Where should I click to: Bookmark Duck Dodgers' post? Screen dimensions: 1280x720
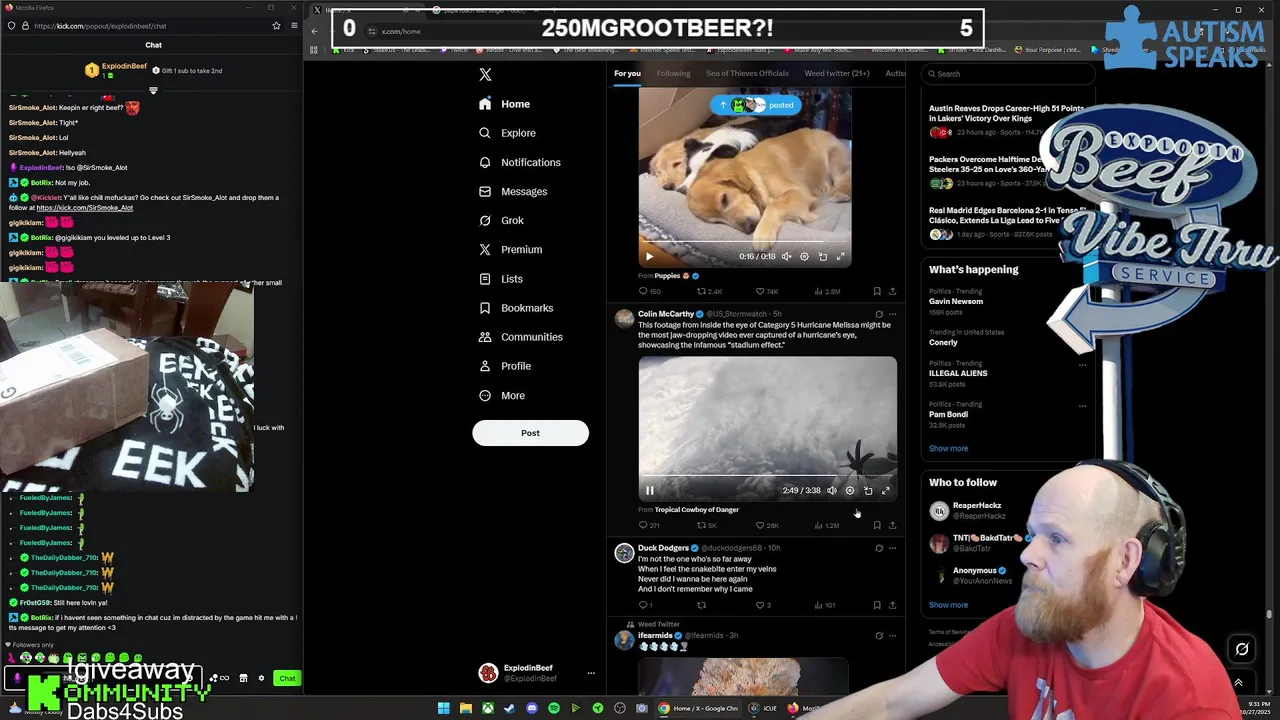click(x=877, y=605)
